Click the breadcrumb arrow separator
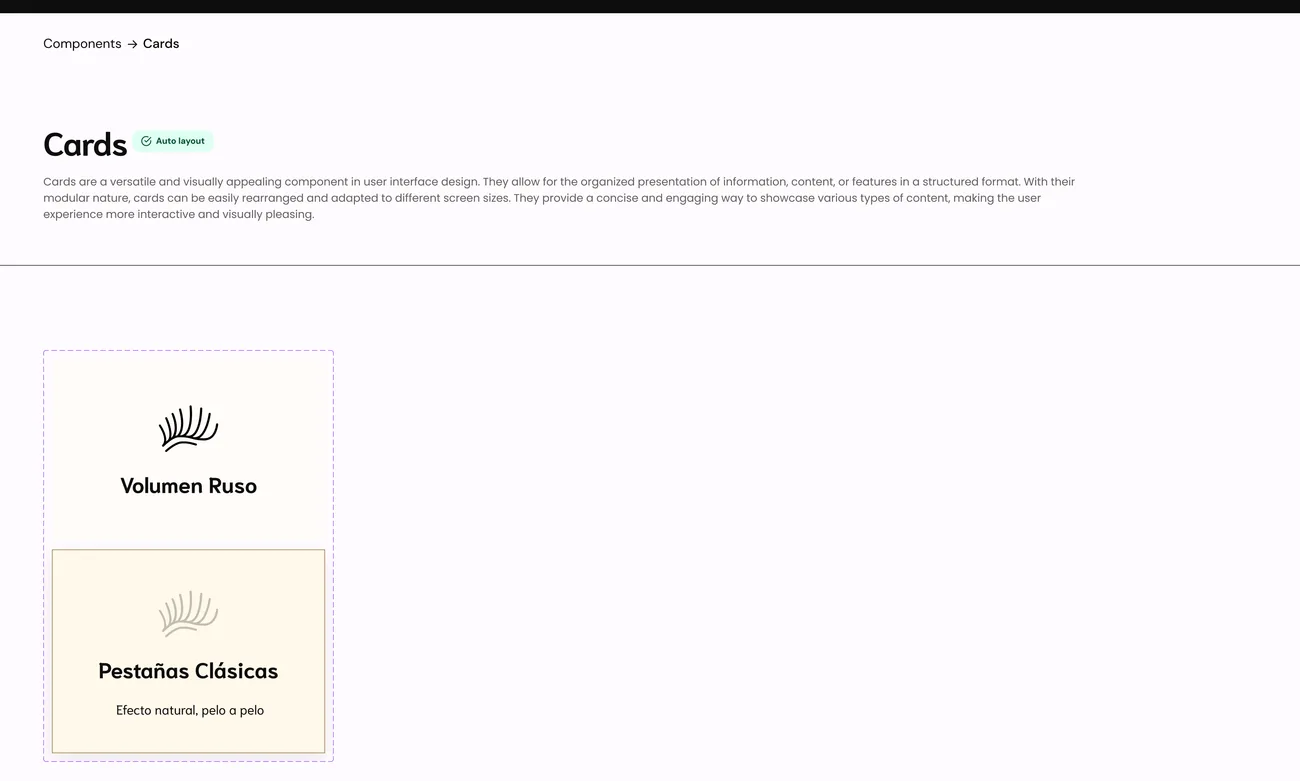1300x781 pixels. [132, 44]
